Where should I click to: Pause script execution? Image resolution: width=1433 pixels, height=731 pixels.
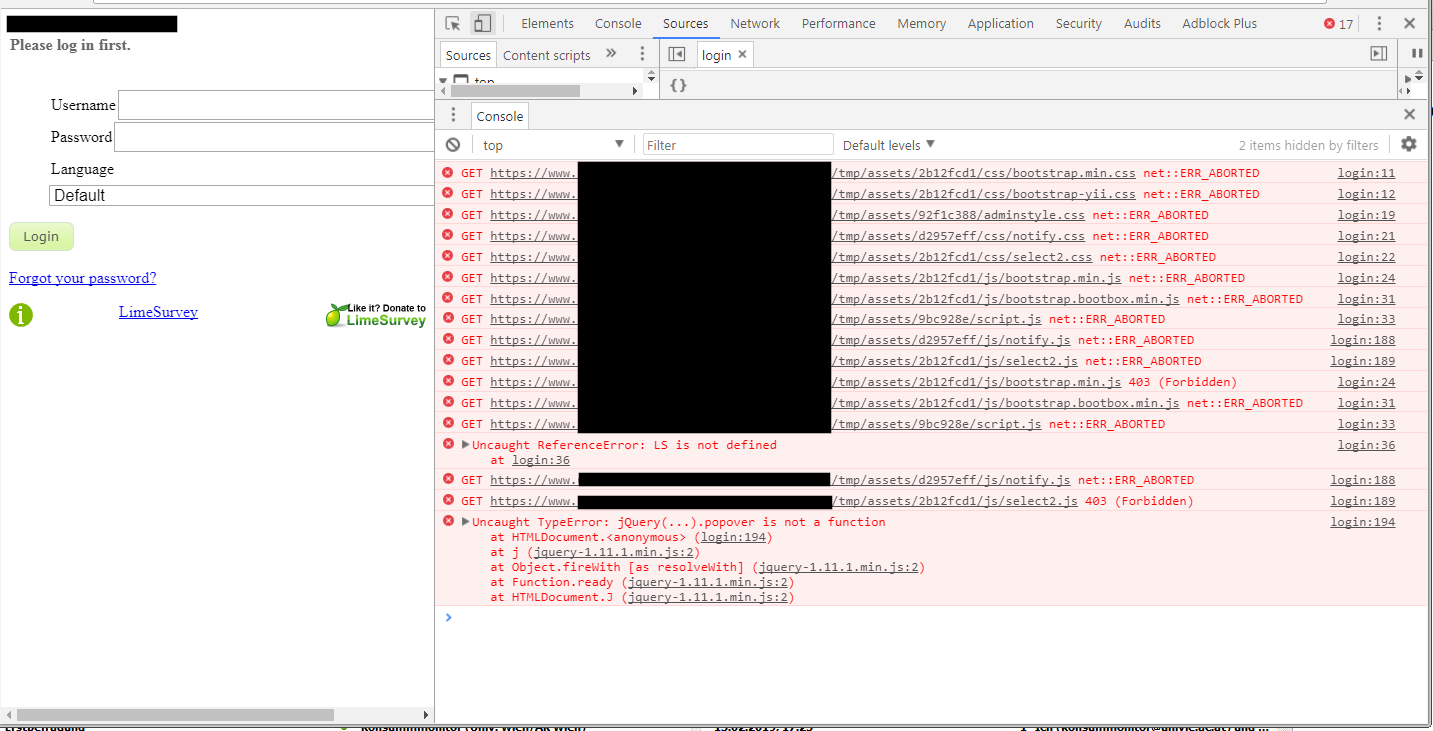click(1416, 53)
